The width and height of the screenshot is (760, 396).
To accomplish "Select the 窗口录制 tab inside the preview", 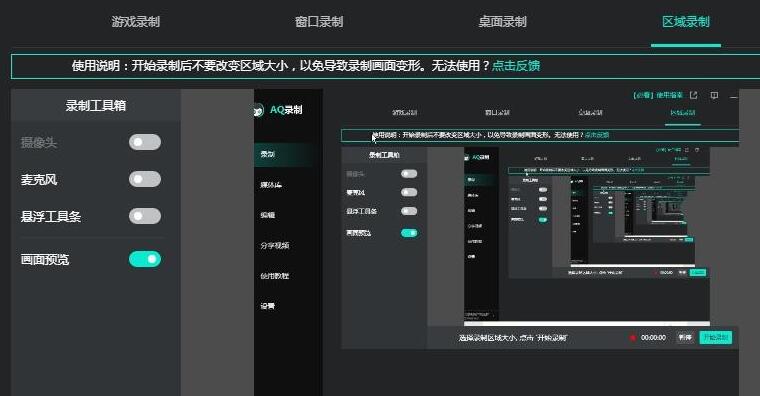I will point(497,112).
